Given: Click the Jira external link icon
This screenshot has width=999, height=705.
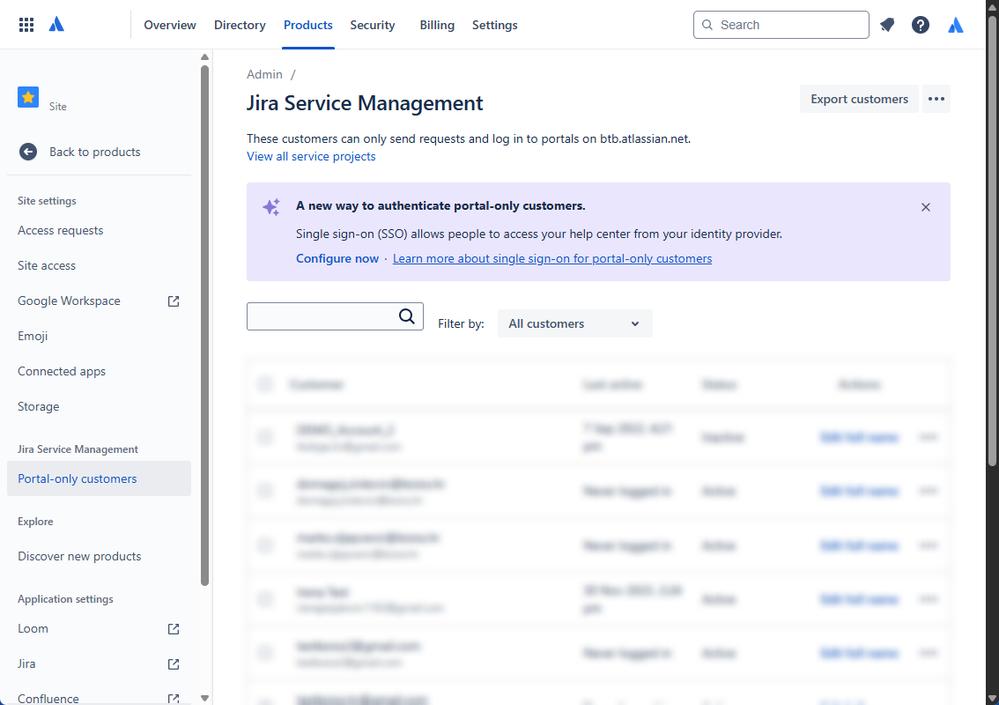Looking at the screenshot, I should coord(173,664).
